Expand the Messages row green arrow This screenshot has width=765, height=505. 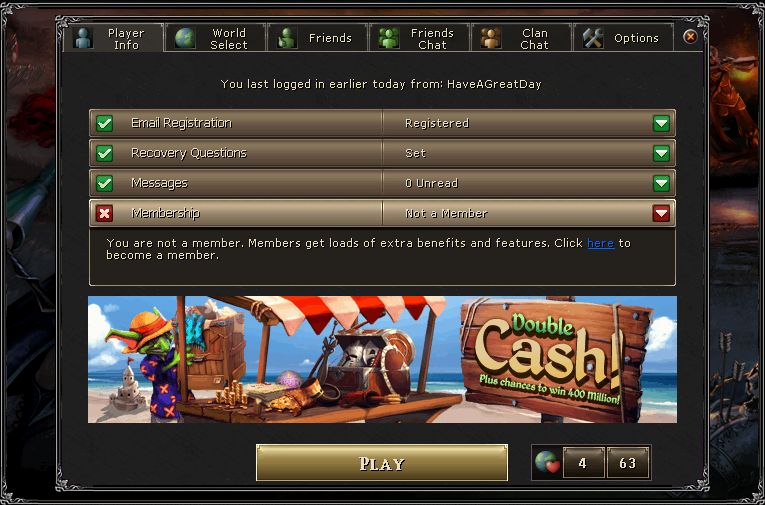(x=661, y=183)
